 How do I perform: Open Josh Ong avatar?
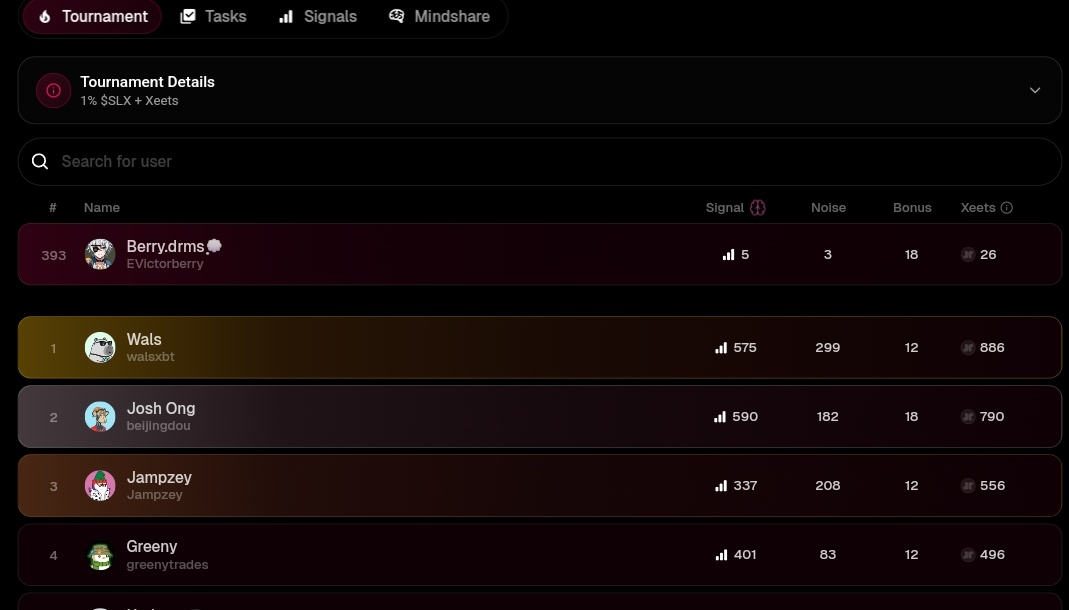[x=100, y=416]
